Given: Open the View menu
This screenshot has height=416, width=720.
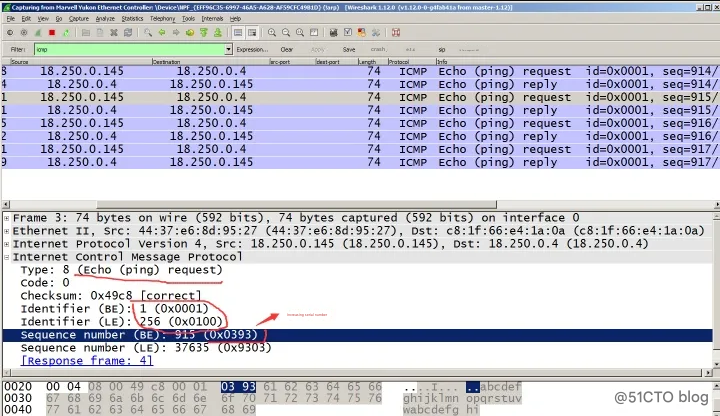Looking at the screenshot, I should click(x=43, y=19).
